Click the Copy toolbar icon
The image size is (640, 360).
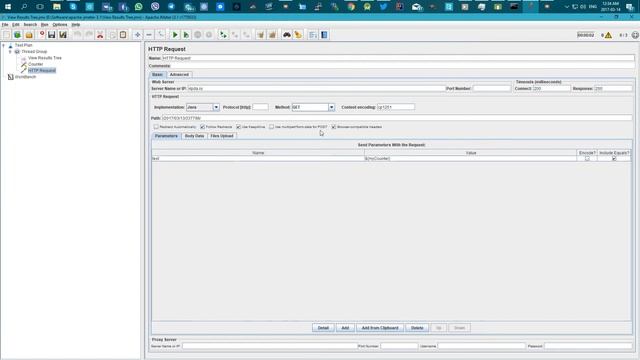click(112, 35)
